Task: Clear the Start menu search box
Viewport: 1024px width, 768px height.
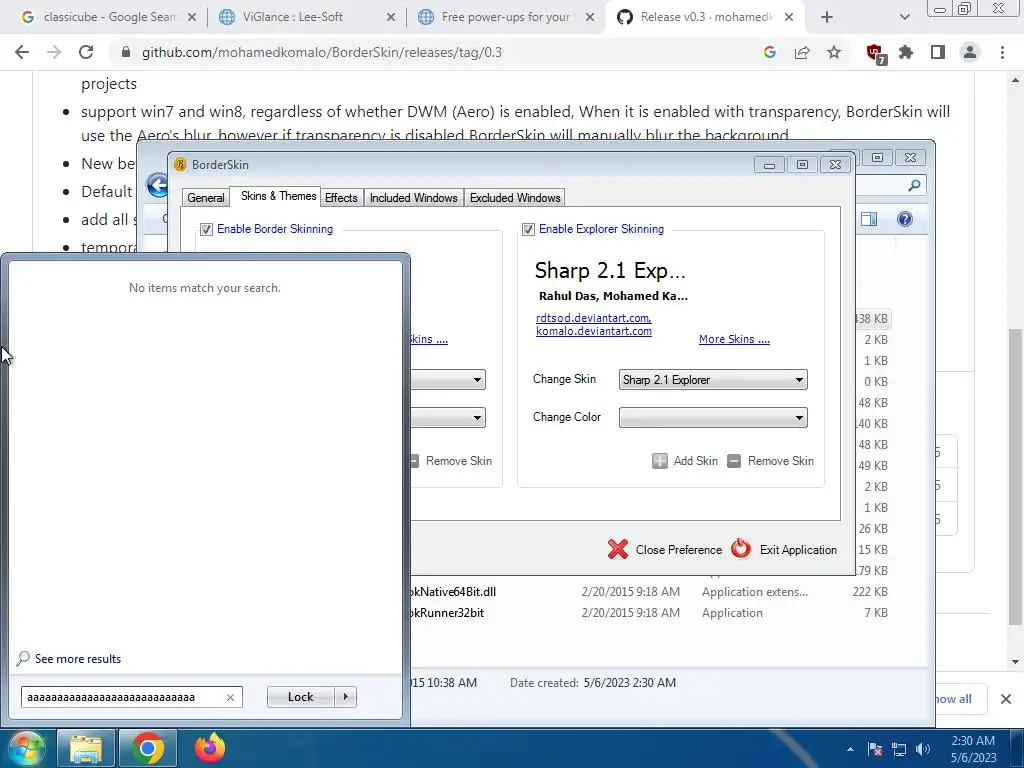Action: [x=231, y=697]
